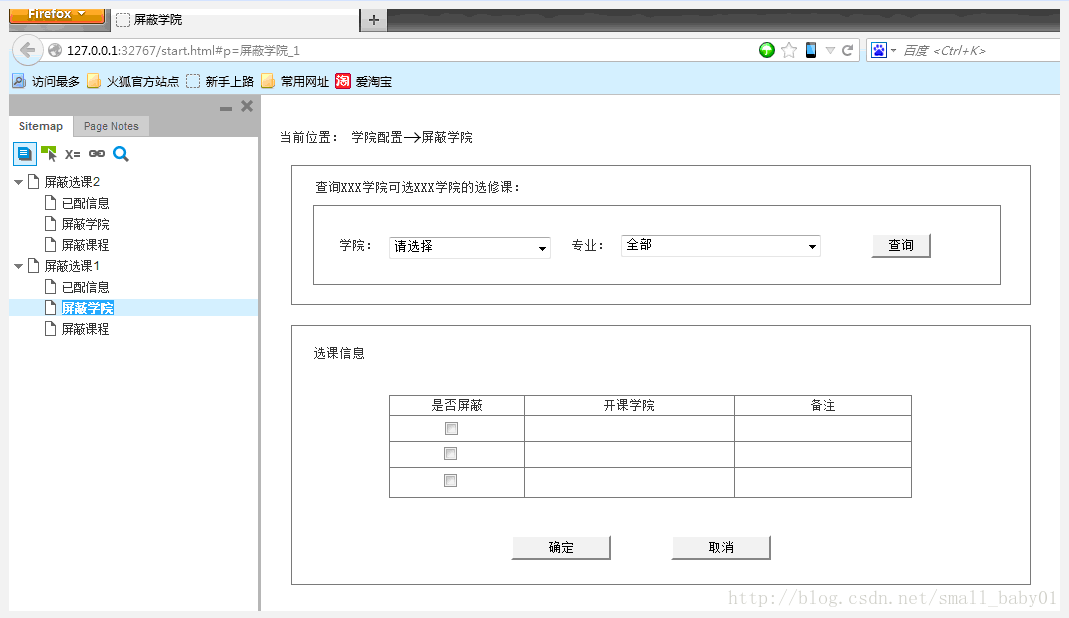Screen dimensions: 1069x618
Task: Select the 屏蔽学院 browser tab
Action: click(x=235, y=20)
